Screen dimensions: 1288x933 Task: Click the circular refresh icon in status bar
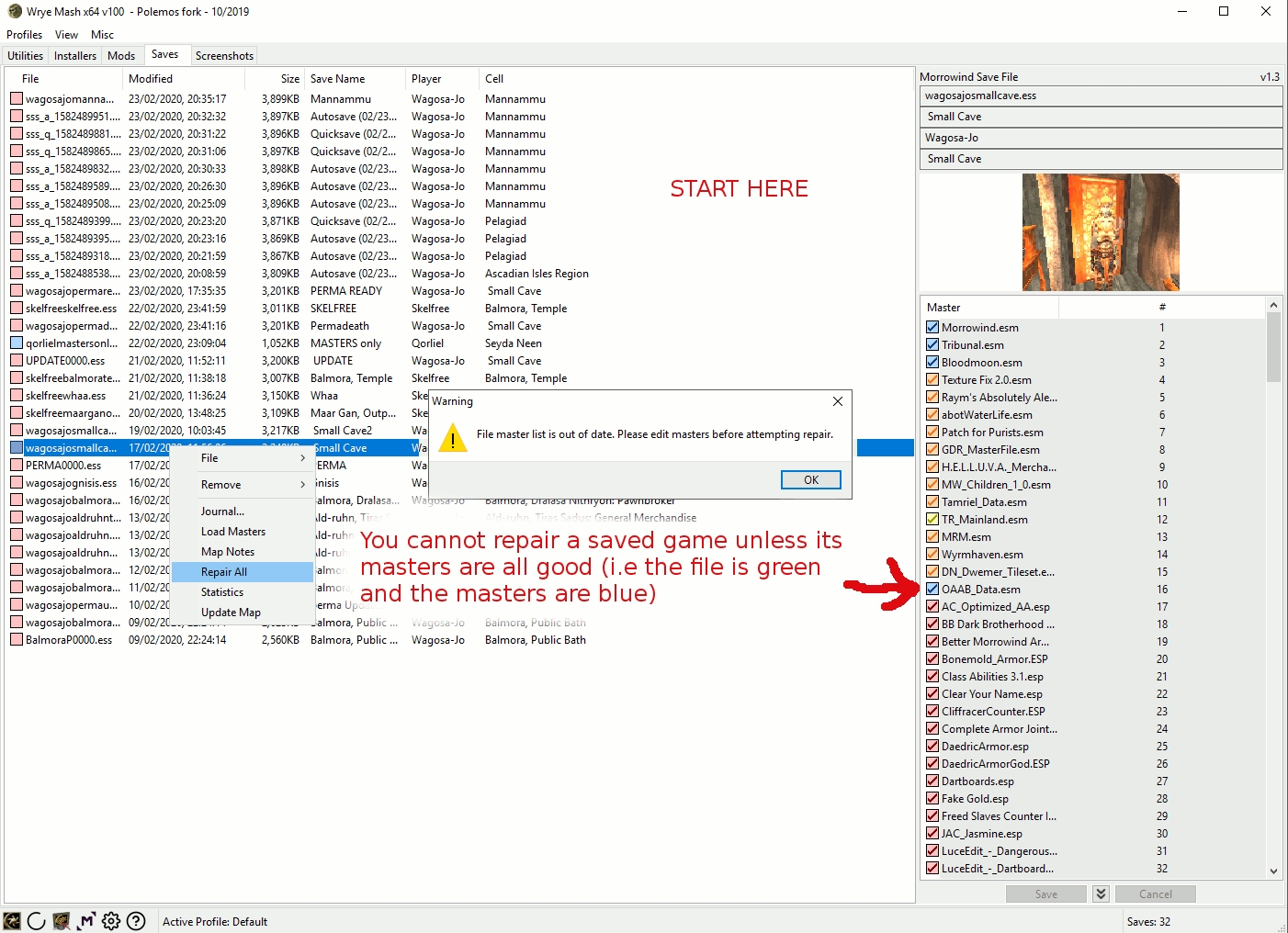click(x=37, y=921)
